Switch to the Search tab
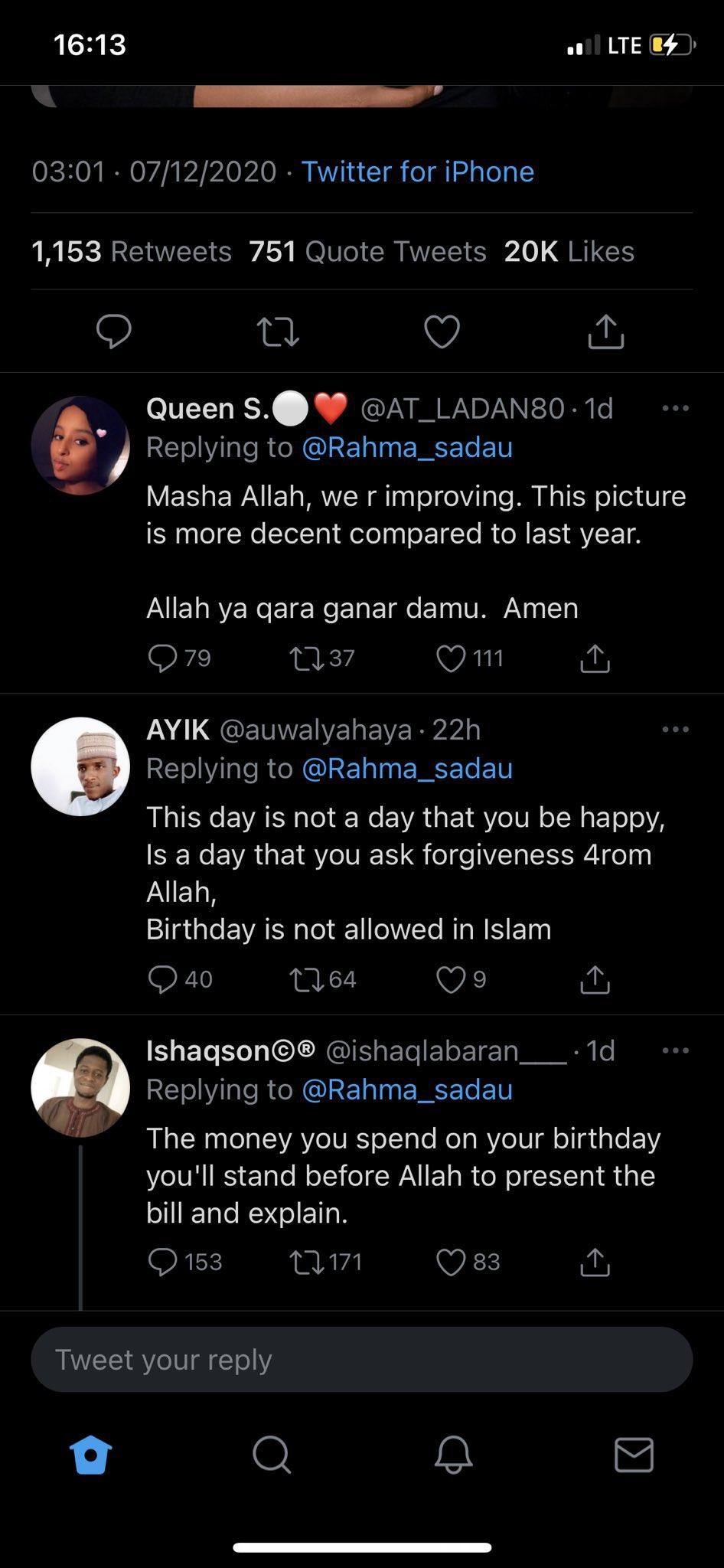Image resolution: width=724 pixels, height=1568 pixels. point(271,1454)
